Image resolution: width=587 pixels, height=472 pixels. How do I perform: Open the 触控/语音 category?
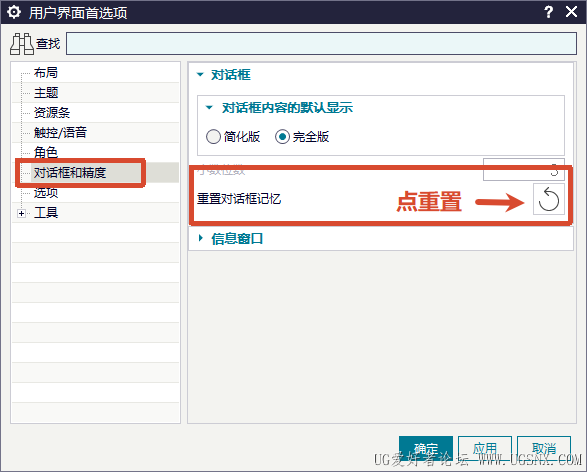60,133
